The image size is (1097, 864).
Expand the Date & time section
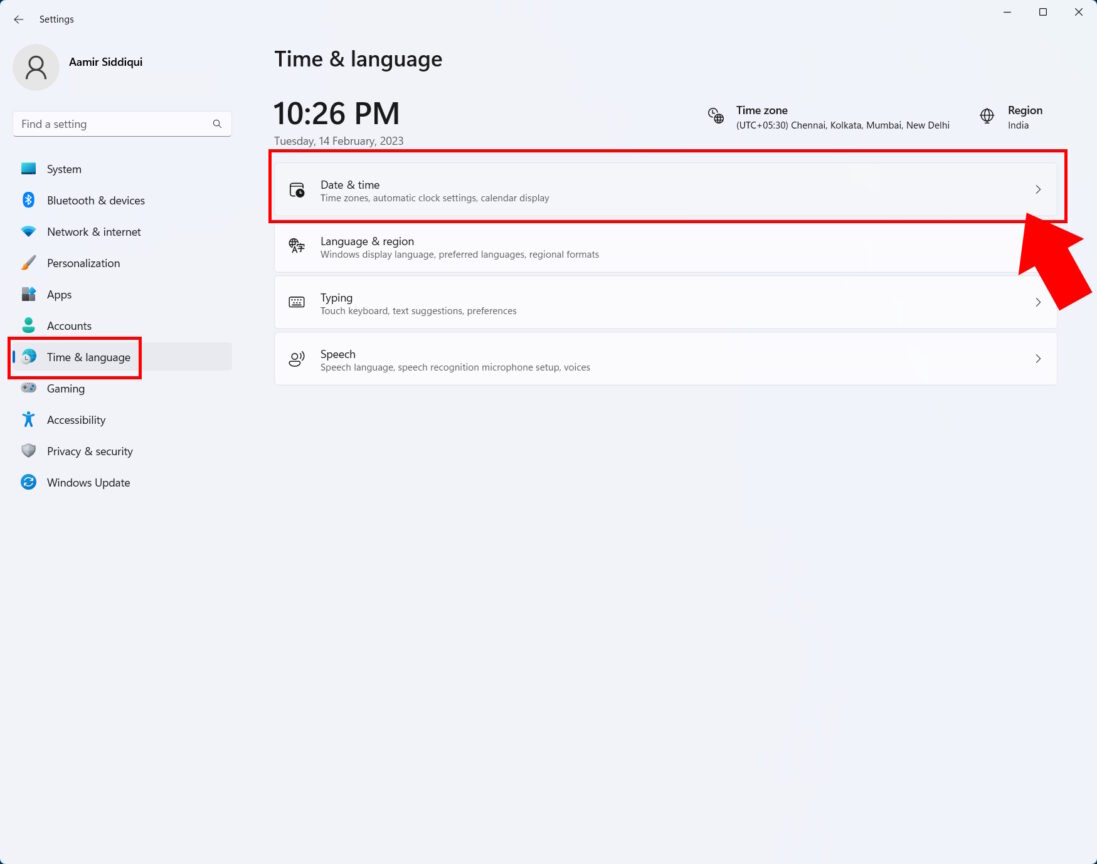point(1038,189)
